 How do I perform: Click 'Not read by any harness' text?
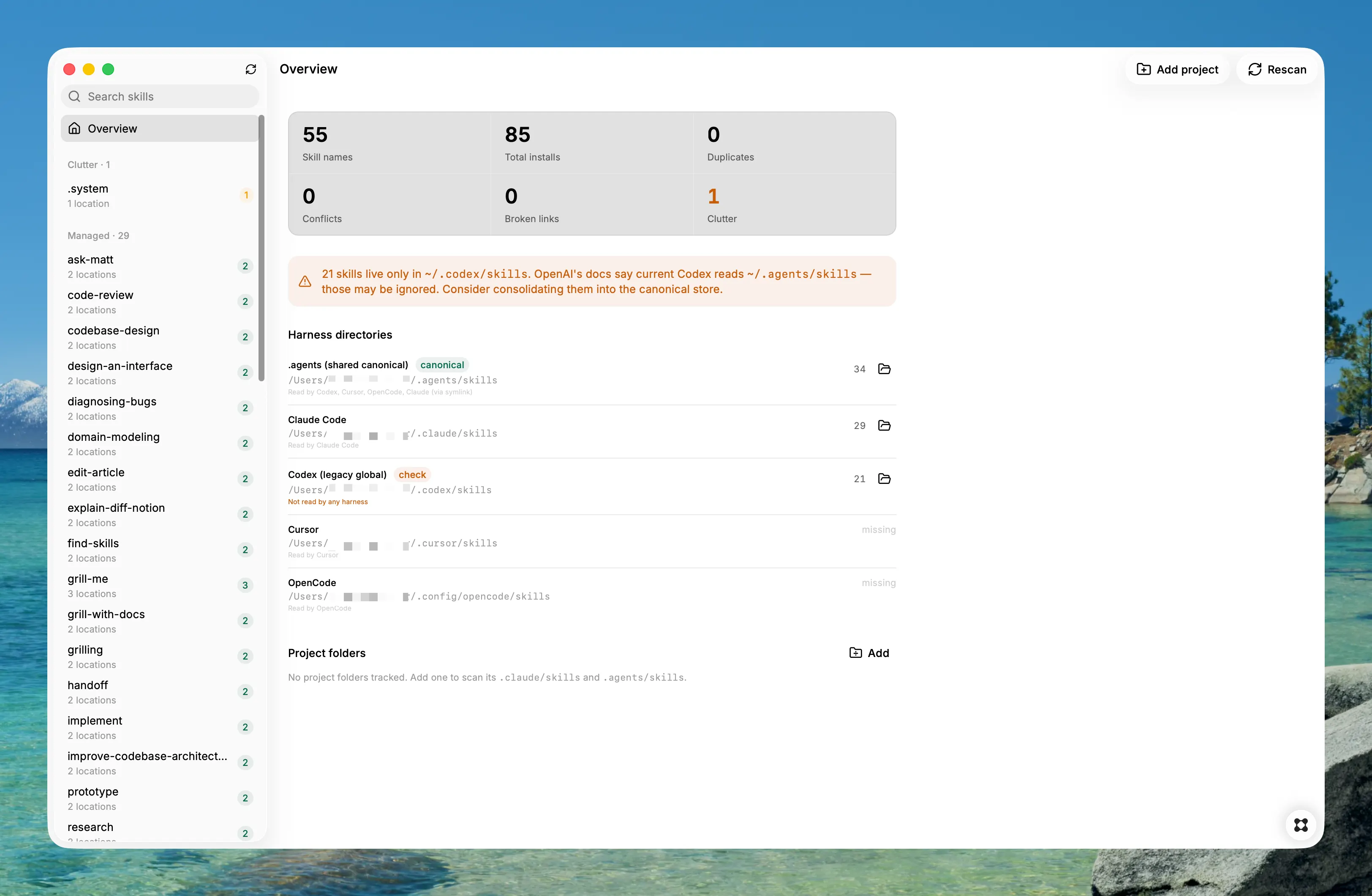click(327, 502)
